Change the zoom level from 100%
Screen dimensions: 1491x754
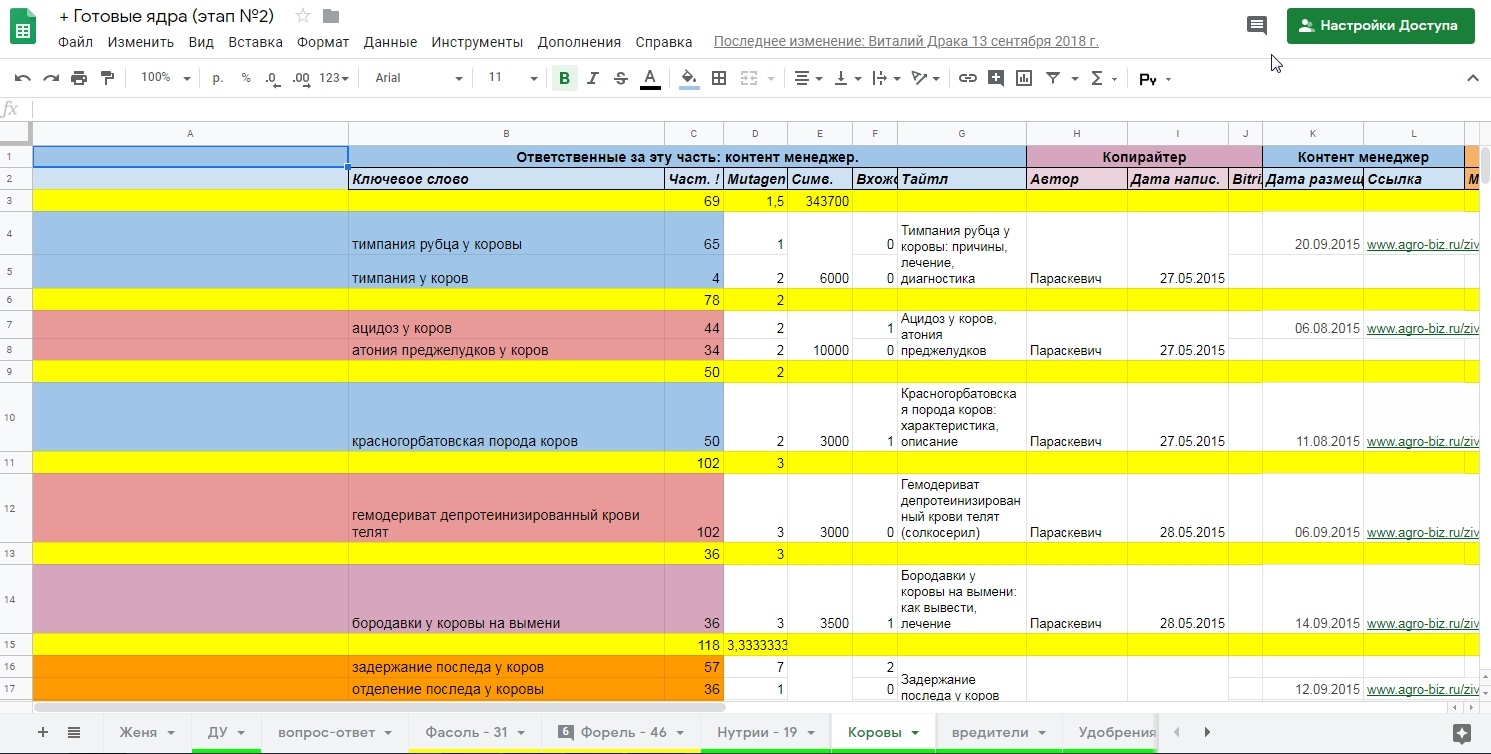click(166, 78)
